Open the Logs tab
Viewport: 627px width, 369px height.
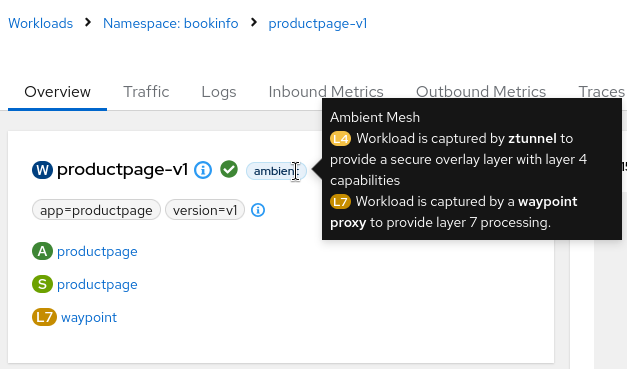click(x=219, y=92)
